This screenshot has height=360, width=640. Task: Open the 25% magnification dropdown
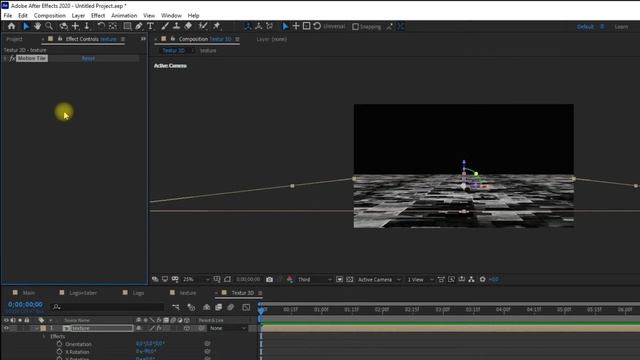(x=196, y=280)
